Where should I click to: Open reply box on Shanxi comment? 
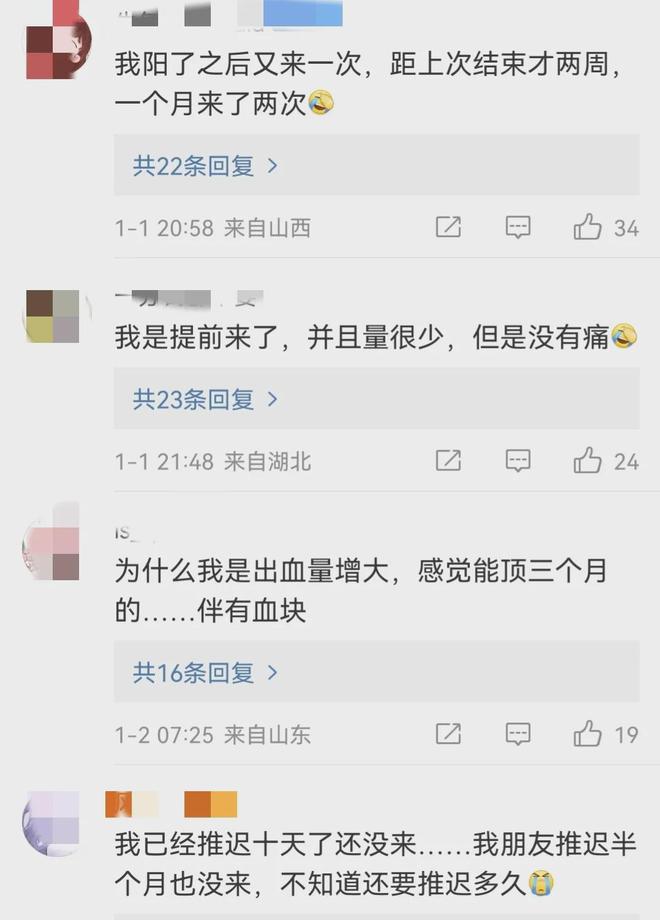(x=518, y=227)
